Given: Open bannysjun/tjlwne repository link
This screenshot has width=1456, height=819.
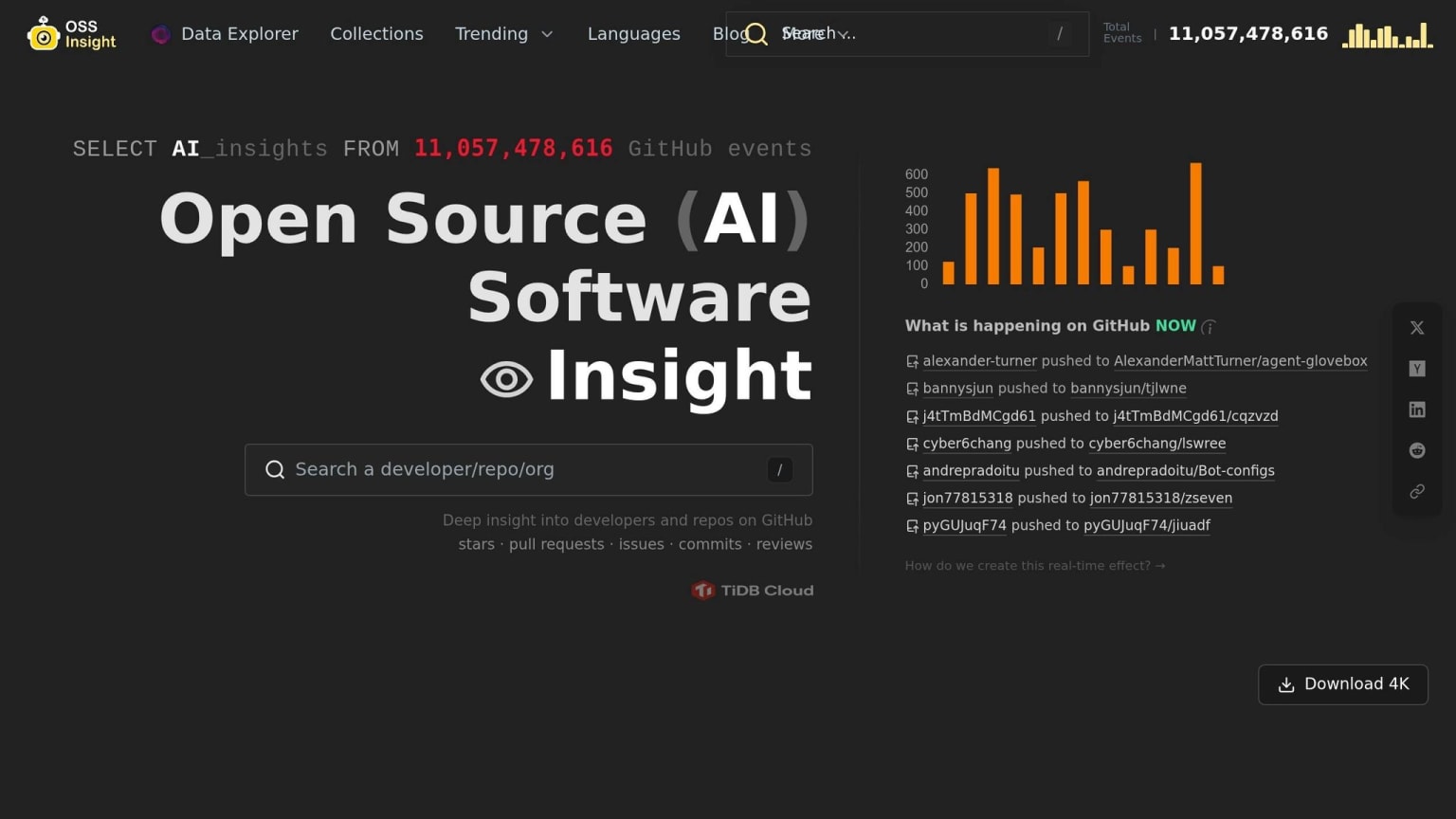Looking at the screenshot, I should [x=1128, y=389].
